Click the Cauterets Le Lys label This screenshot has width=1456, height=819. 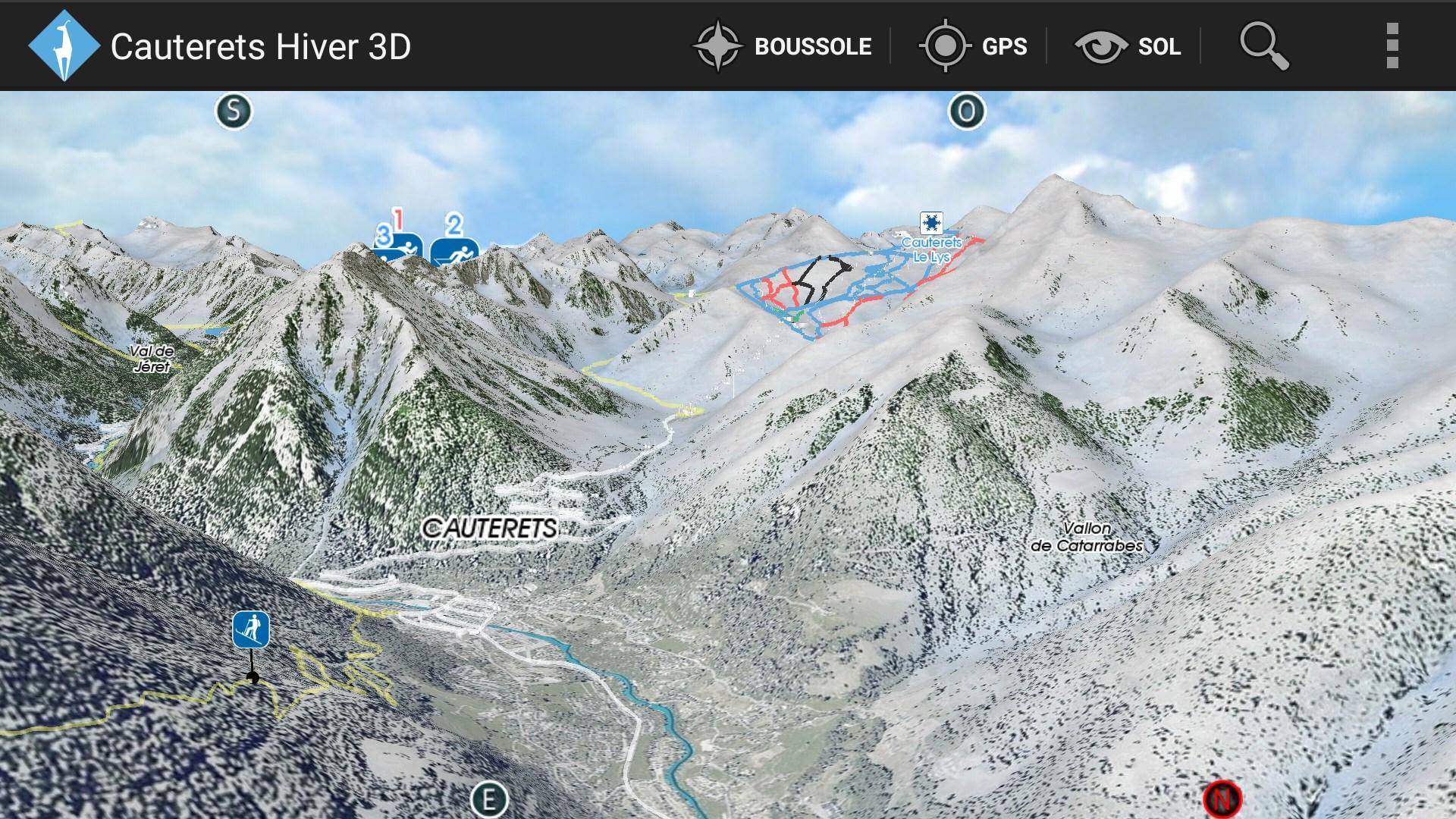(932, 249)
